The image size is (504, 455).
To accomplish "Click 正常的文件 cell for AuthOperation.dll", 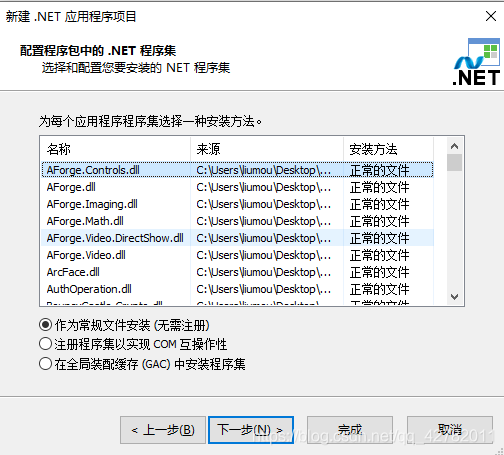I will [x=380, y=289].
